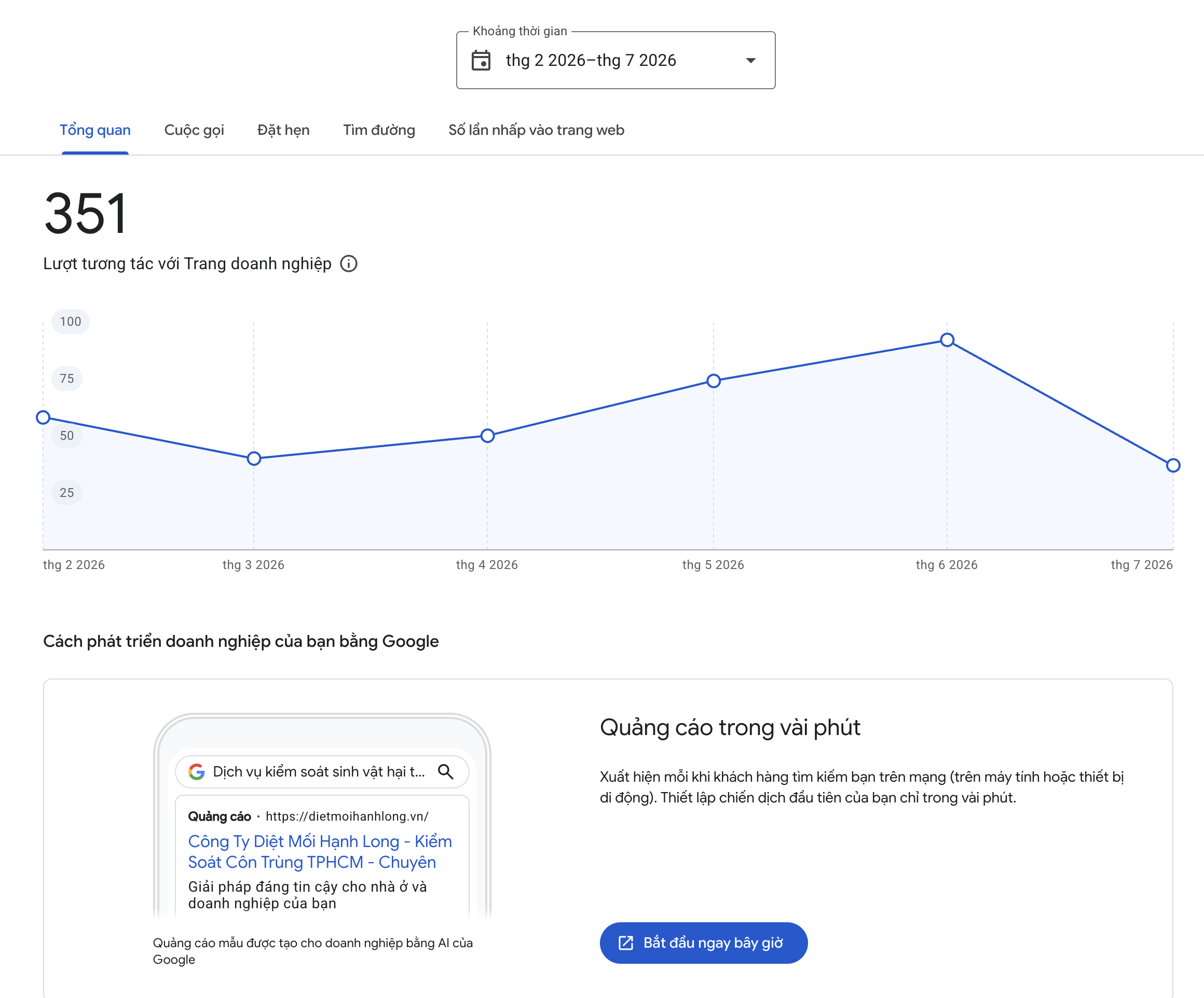The width and height of the screenshot is (1204, 998).
Task: Click Lượt tương tác với Trang doanh nghiệp label
Action: pyautogui.click(x=187, y=264)
